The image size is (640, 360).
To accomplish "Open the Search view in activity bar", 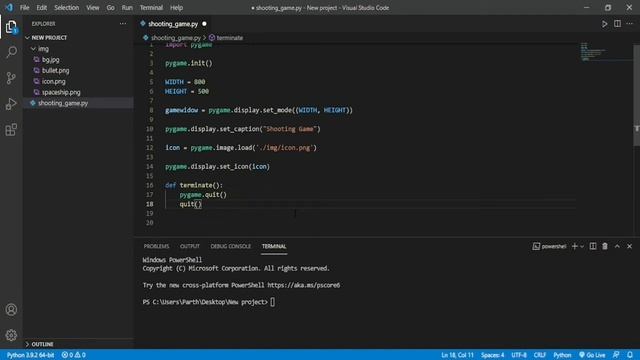I will (11, 52).
